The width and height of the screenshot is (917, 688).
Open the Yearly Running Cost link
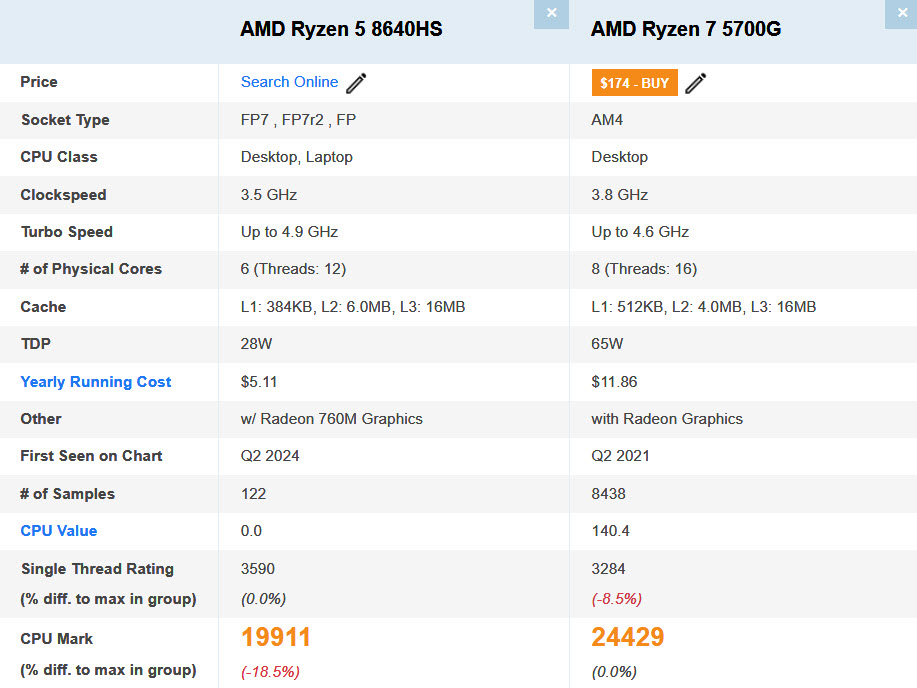click(96, 382)
